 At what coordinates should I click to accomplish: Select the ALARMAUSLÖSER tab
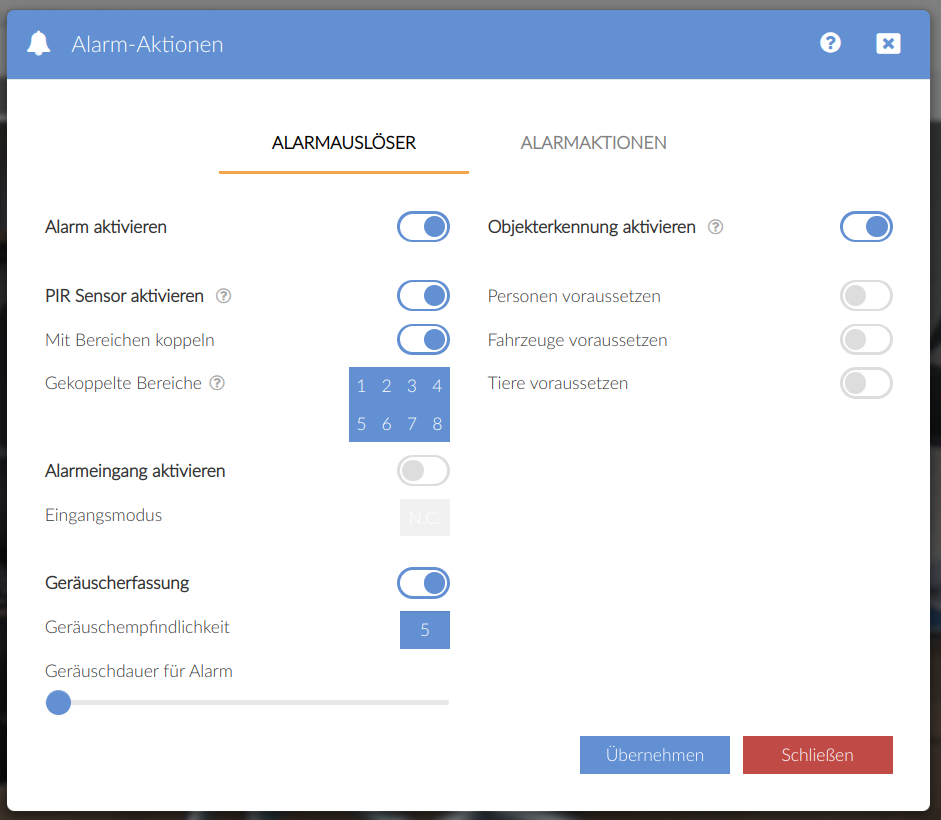point(344,143)
